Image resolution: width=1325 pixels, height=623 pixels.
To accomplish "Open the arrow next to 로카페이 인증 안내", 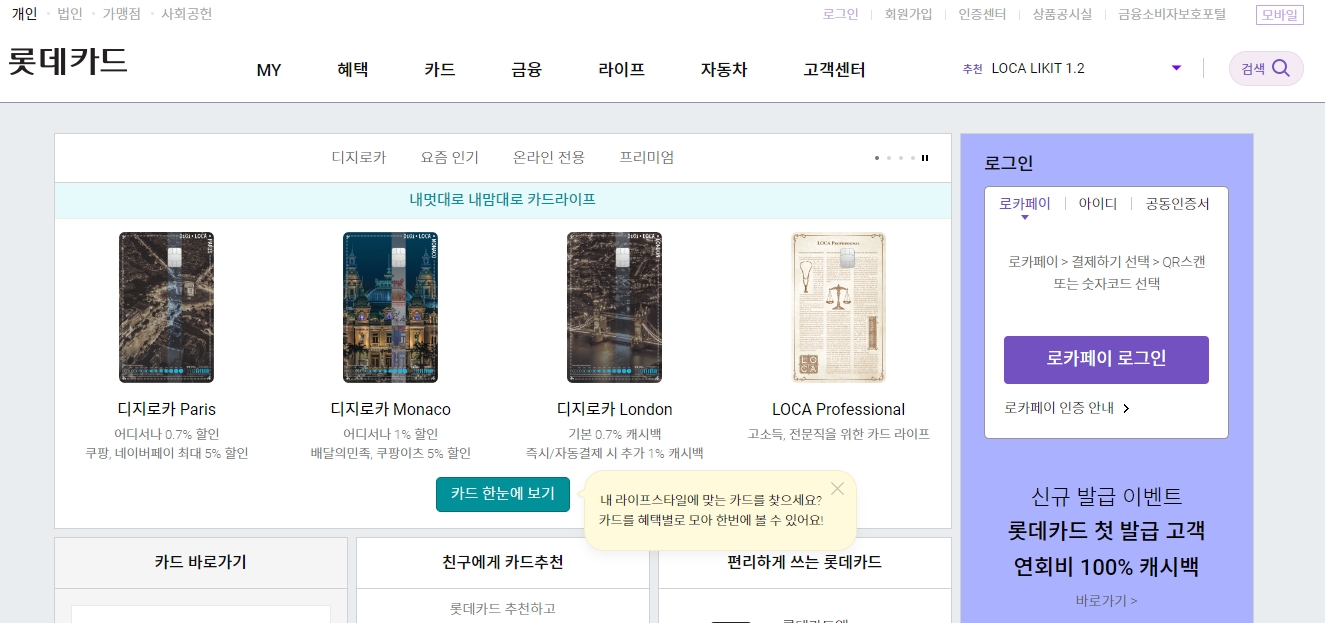I will (1126, 408).
